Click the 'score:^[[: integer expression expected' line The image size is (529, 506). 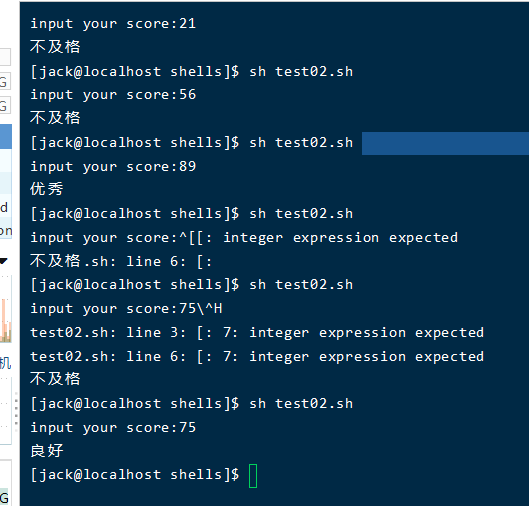coord(244,238)
